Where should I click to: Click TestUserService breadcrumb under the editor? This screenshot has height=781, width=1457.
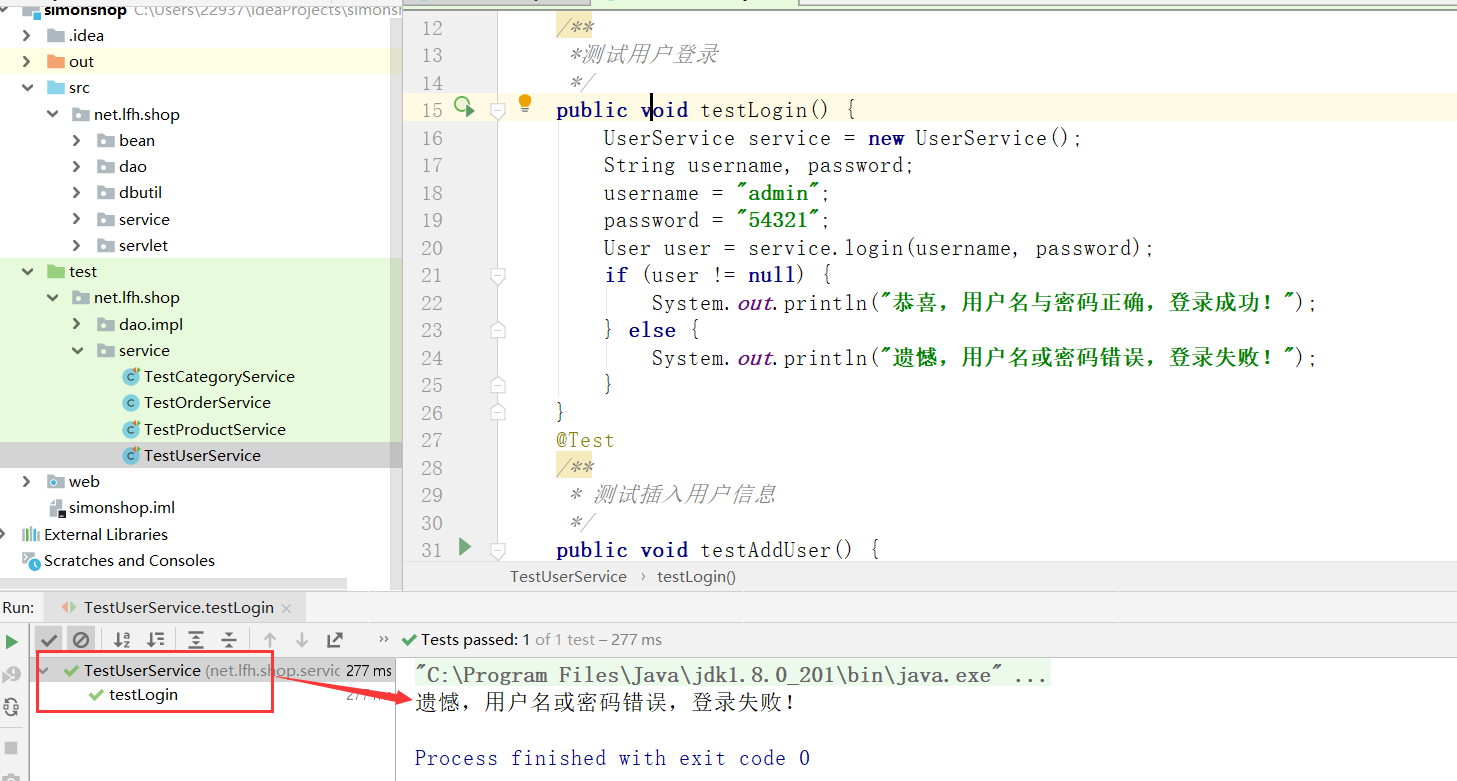[x=568, y=576]
